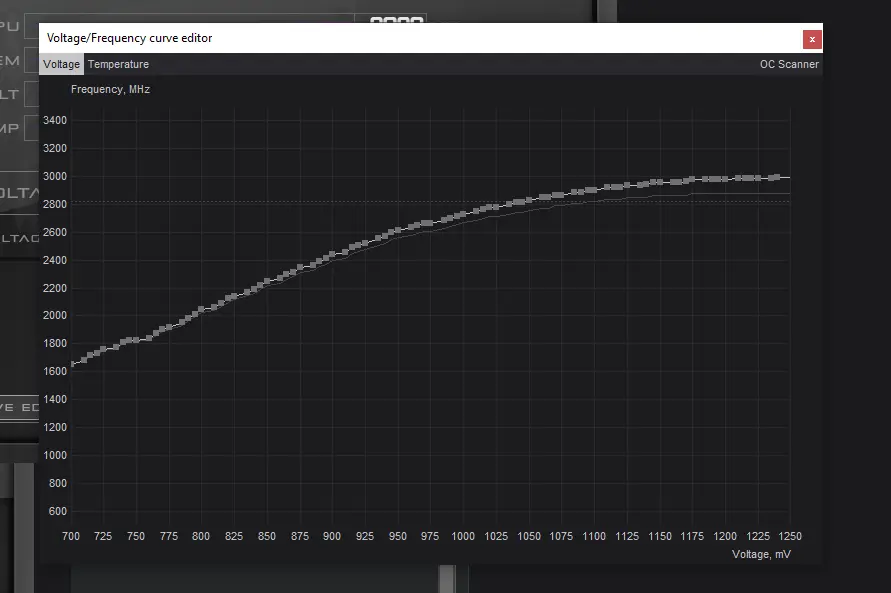Select the curve point at 1100 mV
Screen dimensions: 891x593
click(x=594, y=190)
